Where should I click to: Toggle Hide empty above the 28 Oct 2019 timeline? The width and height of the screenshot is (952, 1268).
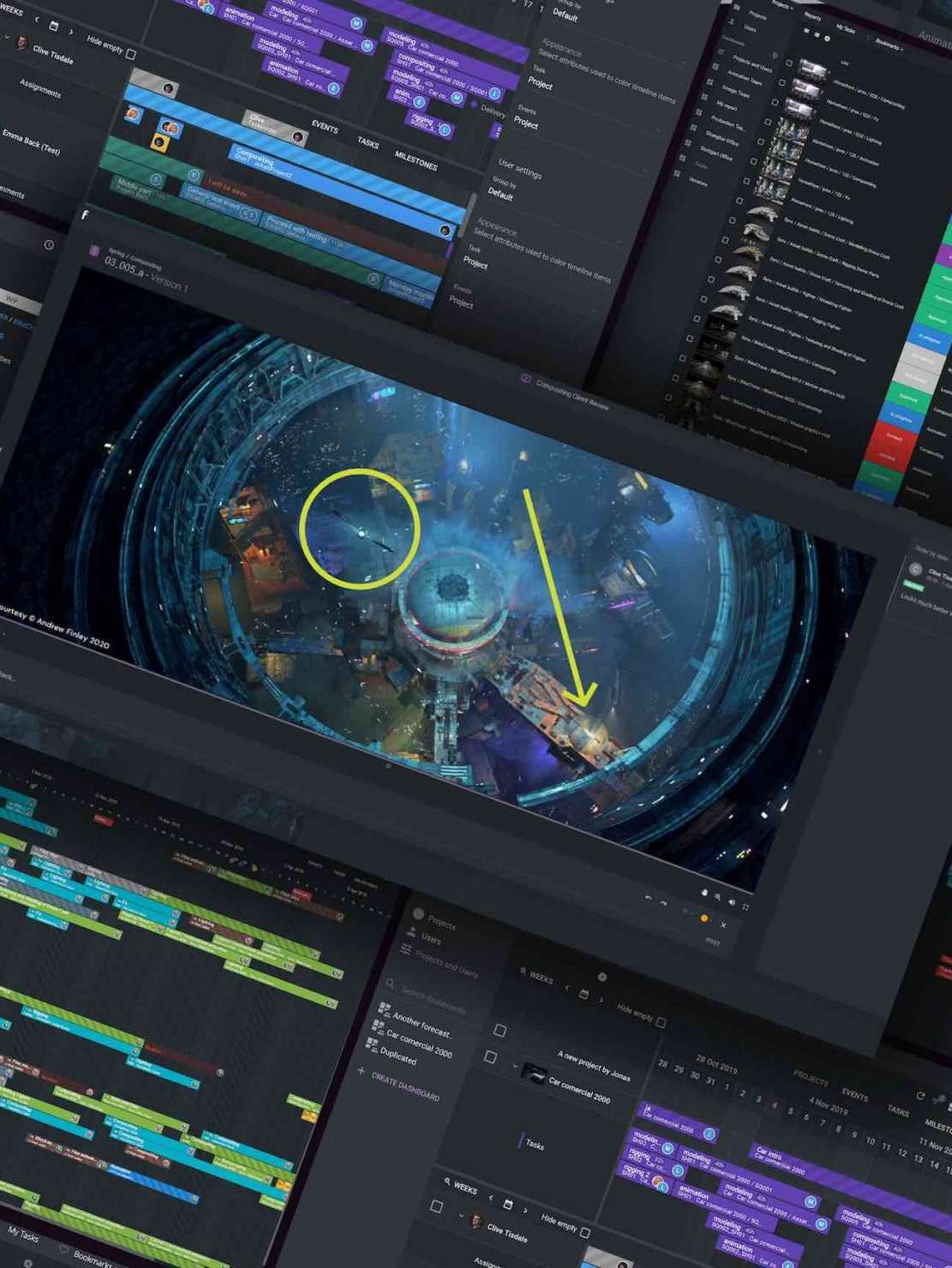(661, 1021)
